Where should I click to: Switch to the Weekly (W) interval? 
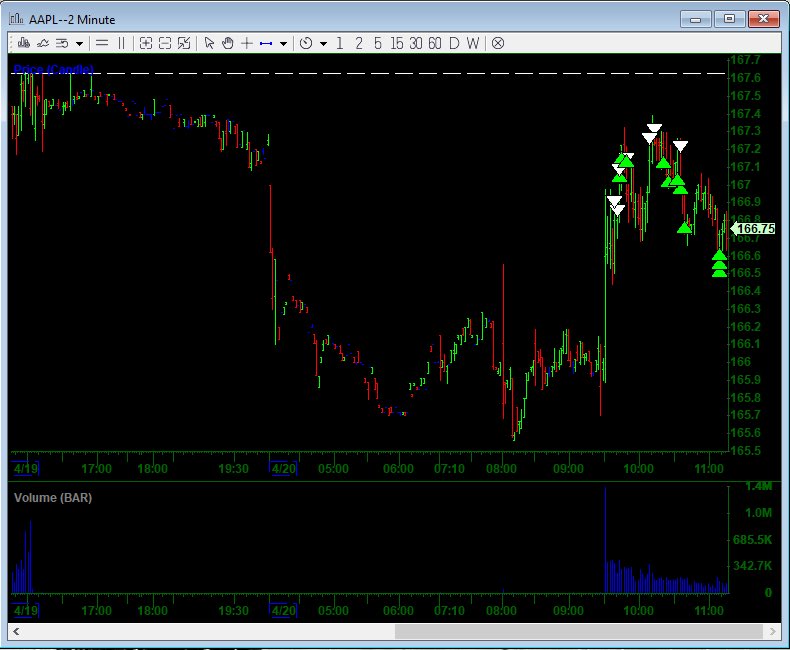(x=473, y=43)
